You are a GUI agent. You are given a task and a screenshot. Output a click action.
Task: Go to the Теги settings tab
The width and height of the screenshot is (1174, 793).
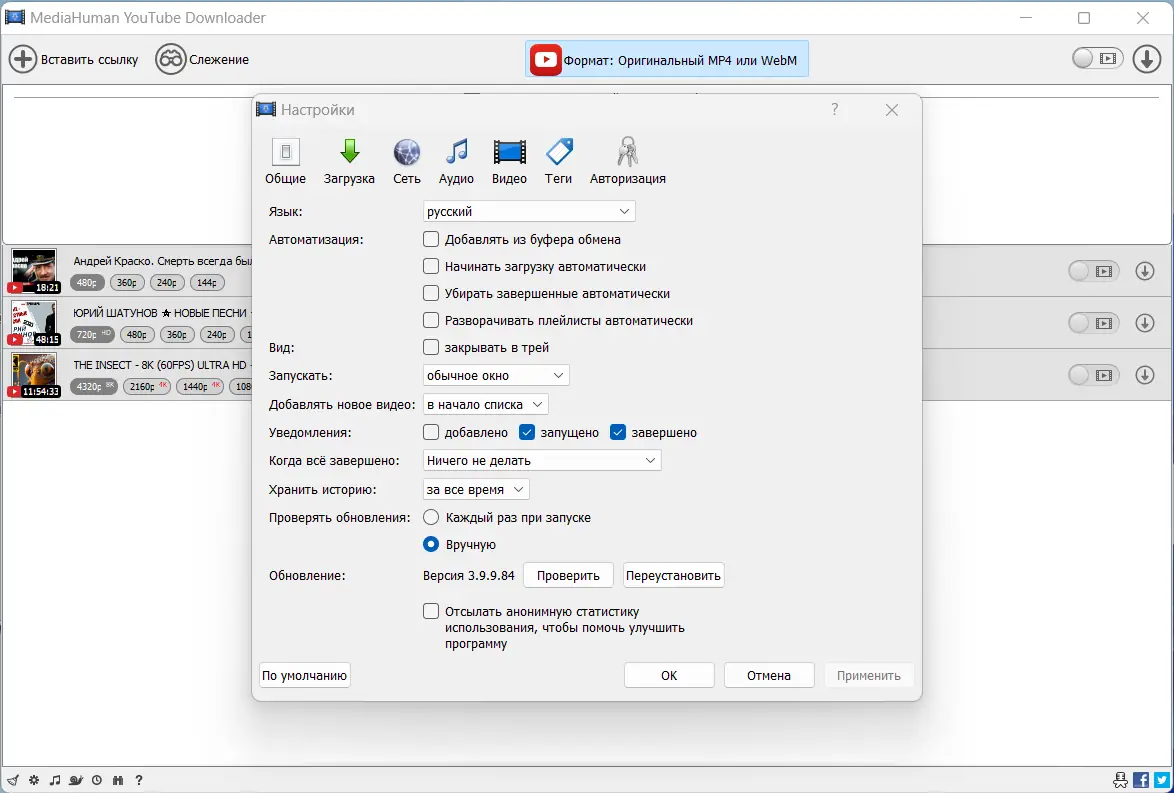pos(559,161)
